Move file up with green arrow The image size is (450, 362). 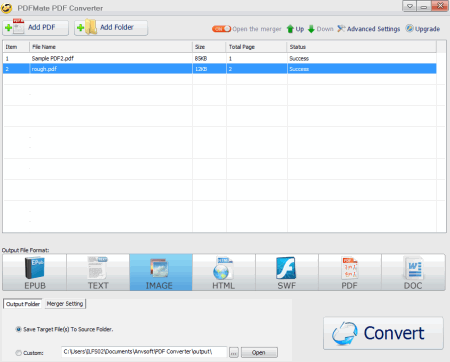click(295, 29)
